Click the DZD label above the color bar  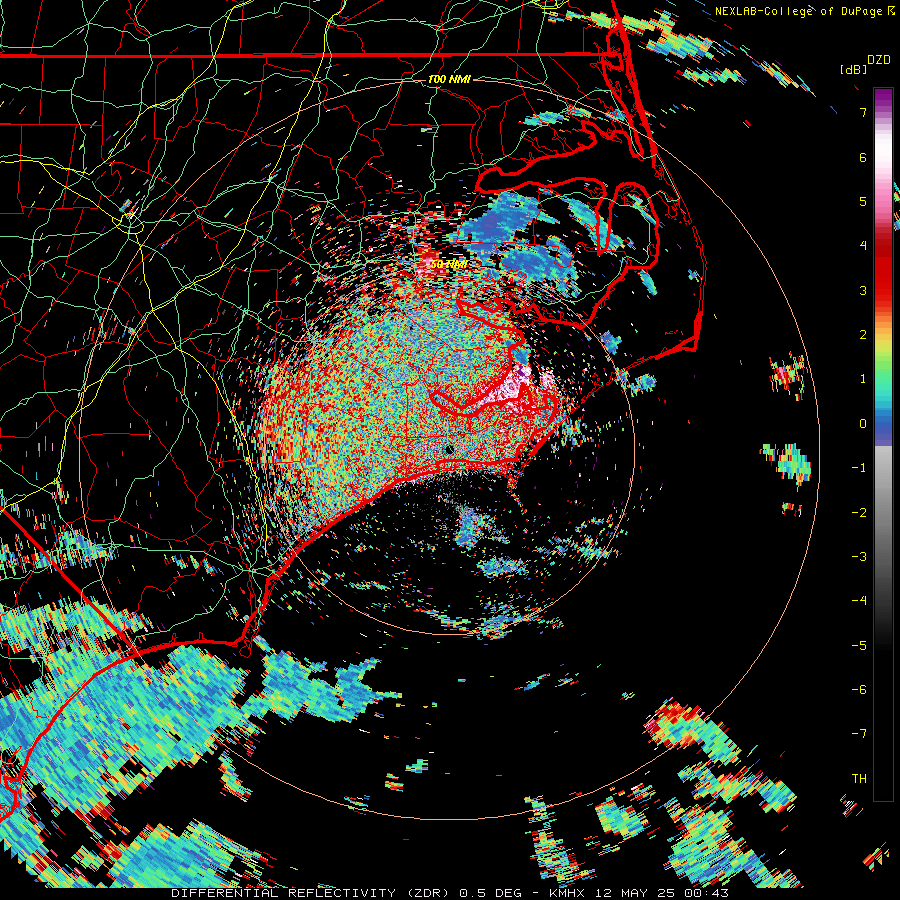(878, 60)
